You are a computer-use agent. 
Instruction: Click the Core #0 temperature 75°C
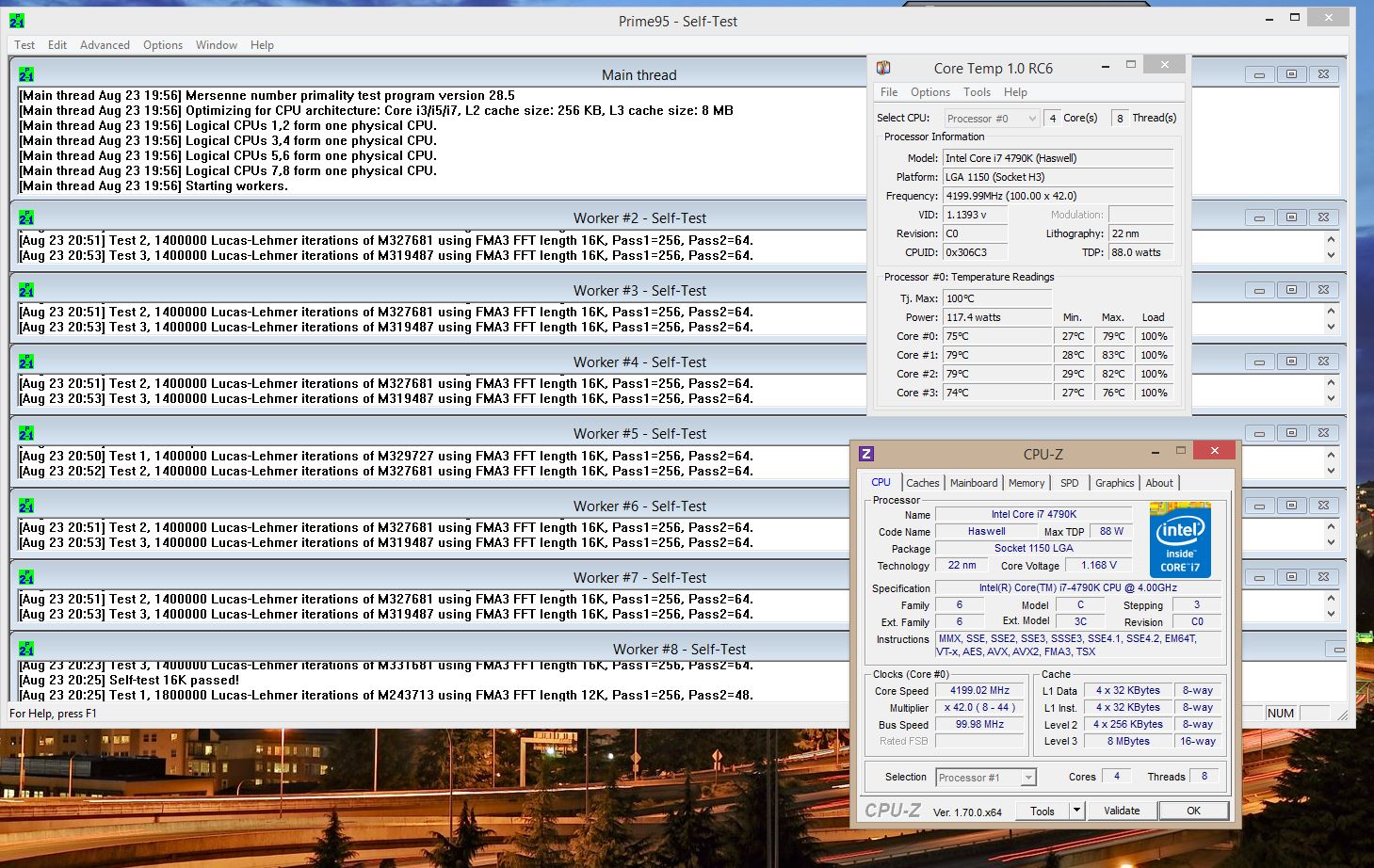click(997, 336)
